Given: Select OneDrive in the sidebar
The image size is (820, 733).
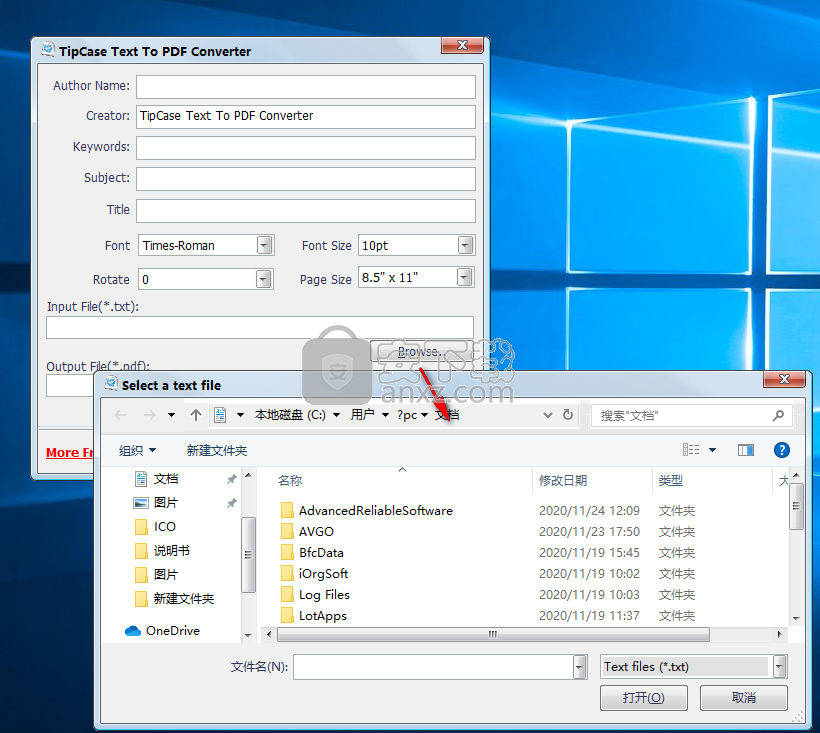Looking at the screenshot, I should coord(163,631).
